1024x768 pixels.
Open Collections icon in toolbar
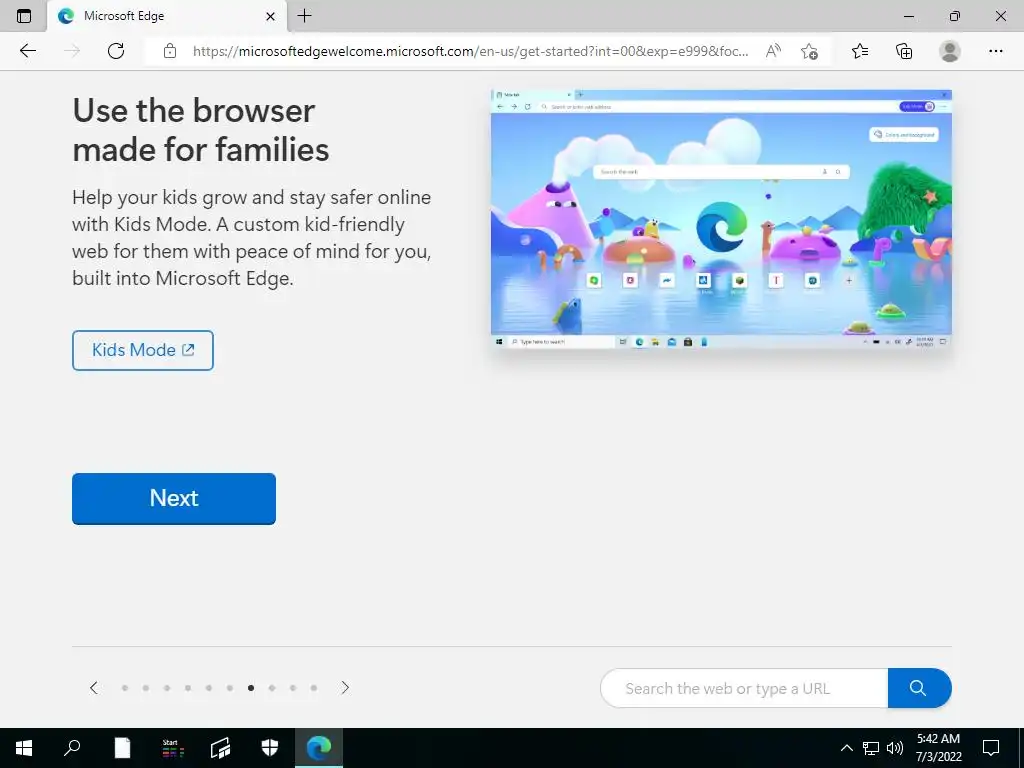[x=904, y=51]
